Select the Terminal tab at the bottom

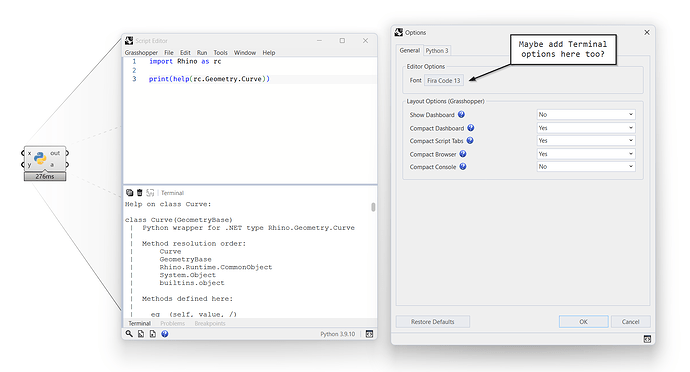point(139,323)
